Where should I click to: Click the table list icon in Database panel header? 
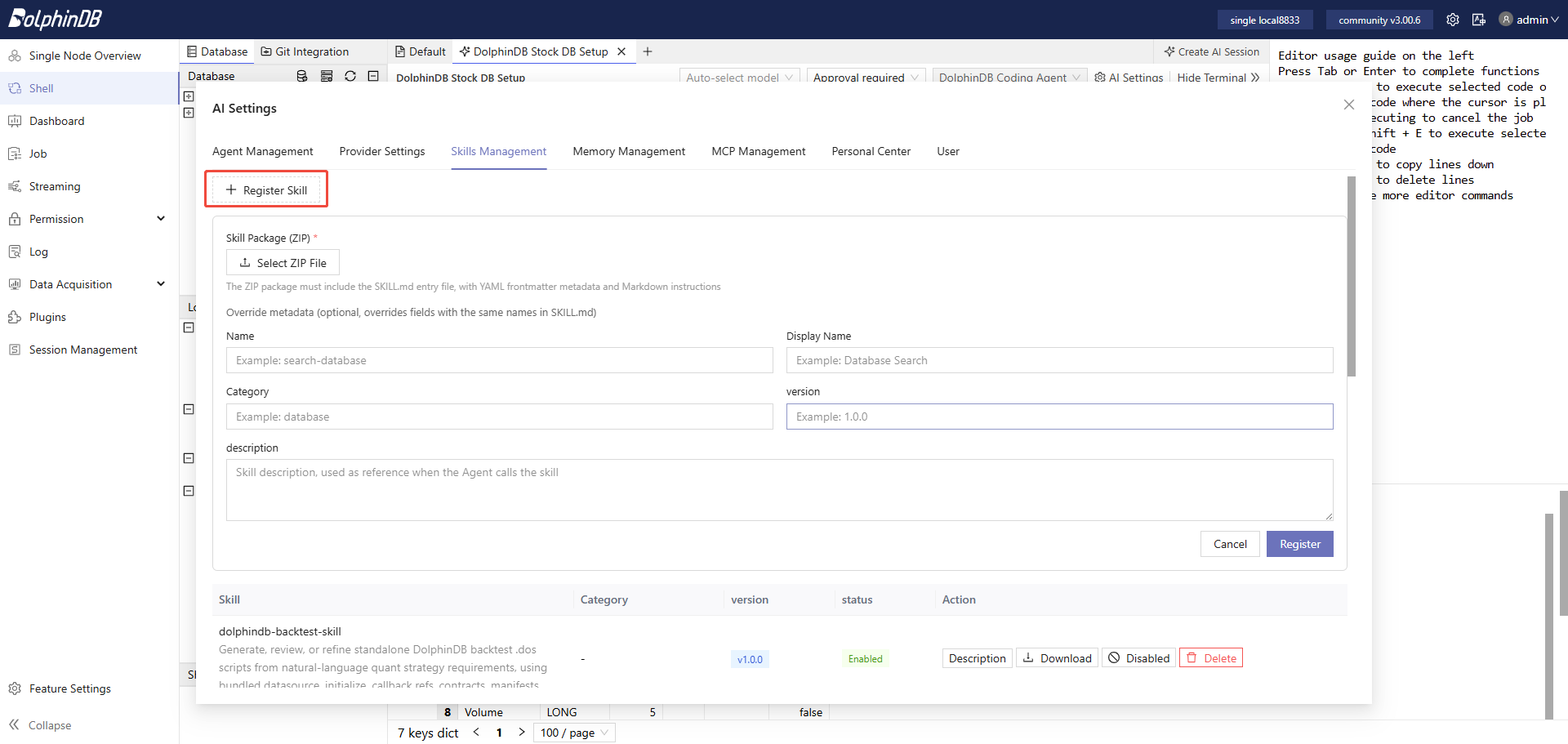point(327,76)
